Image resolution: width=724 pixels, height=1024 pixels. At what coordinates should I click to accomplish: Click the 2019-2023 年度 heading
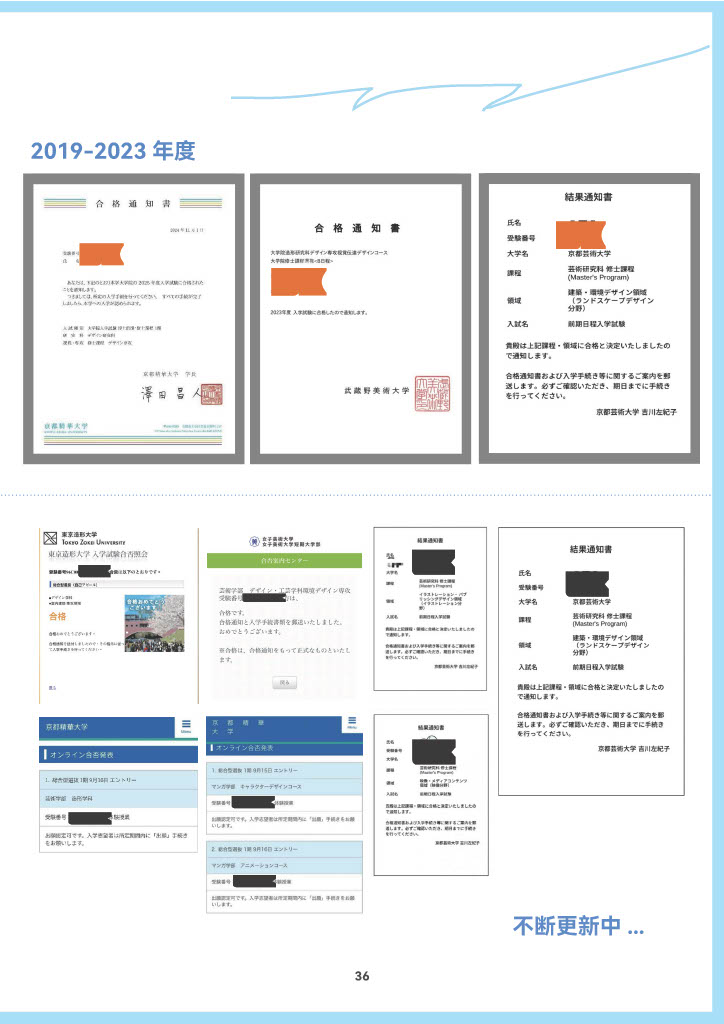(112, 152)
